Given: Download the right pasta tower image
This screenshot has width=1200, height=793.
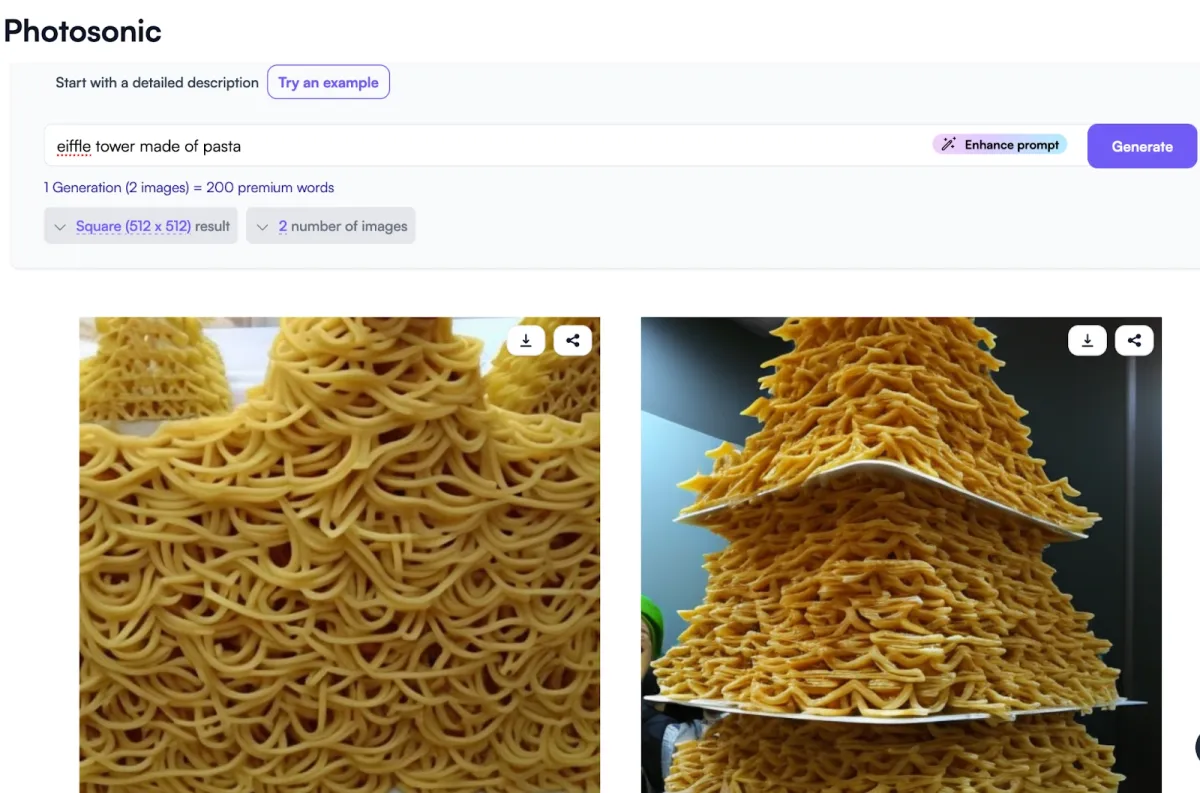Looking at the screenshot, I should (x=1087, y=340).
